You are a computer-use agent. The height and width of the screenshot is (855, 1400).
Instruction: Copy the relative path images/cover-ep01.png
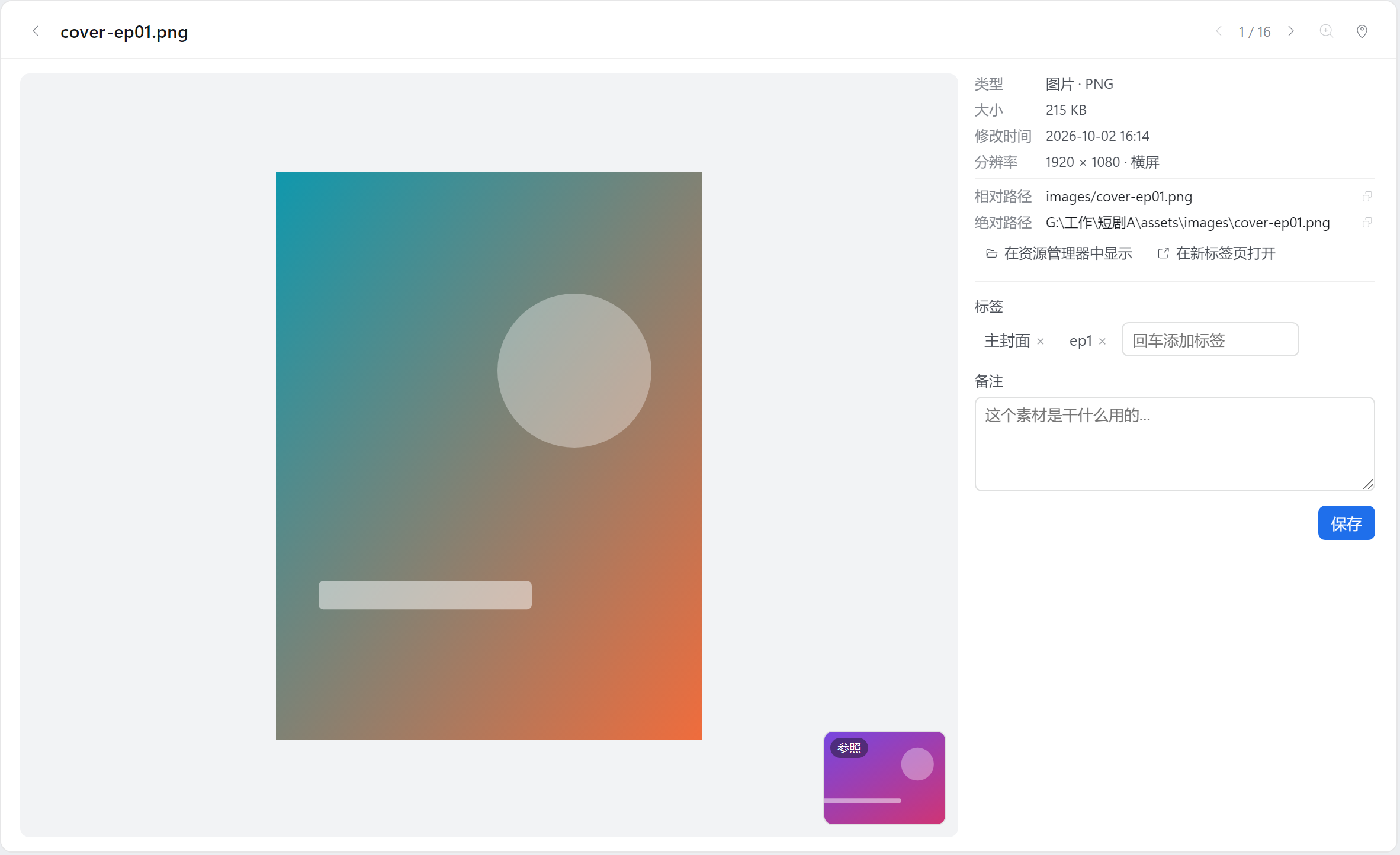[1367, 197]
